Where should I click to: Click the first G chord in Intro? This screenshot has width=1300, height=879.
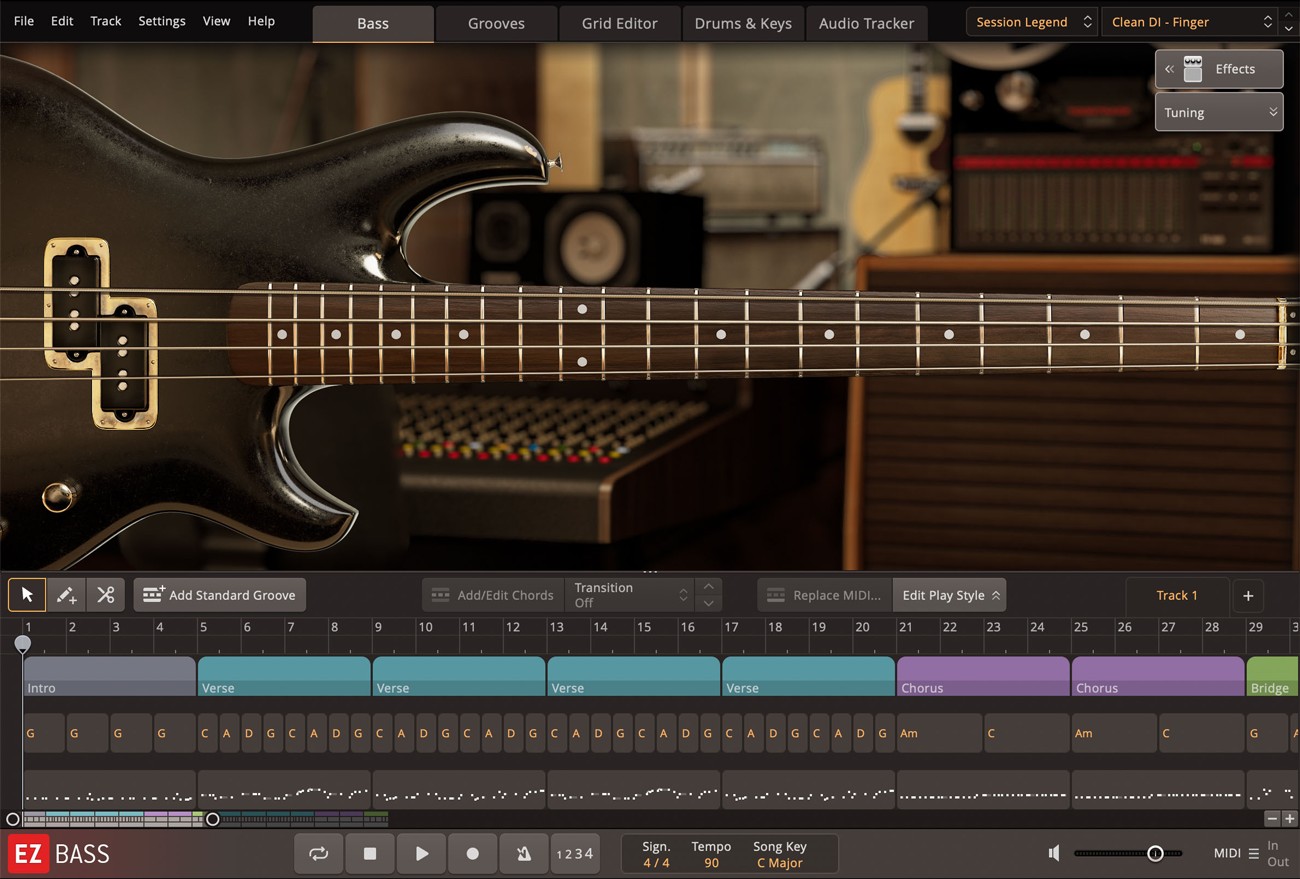pyautogui.click(x=43, y=733)
